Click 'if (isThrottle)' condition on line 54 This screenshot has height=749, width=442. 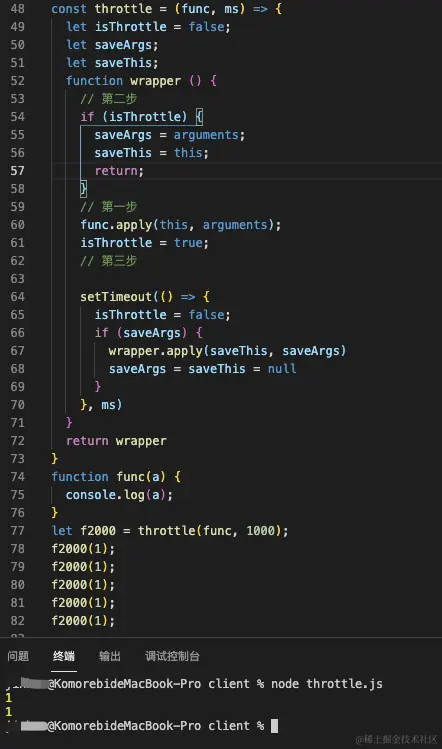(134, 117)
